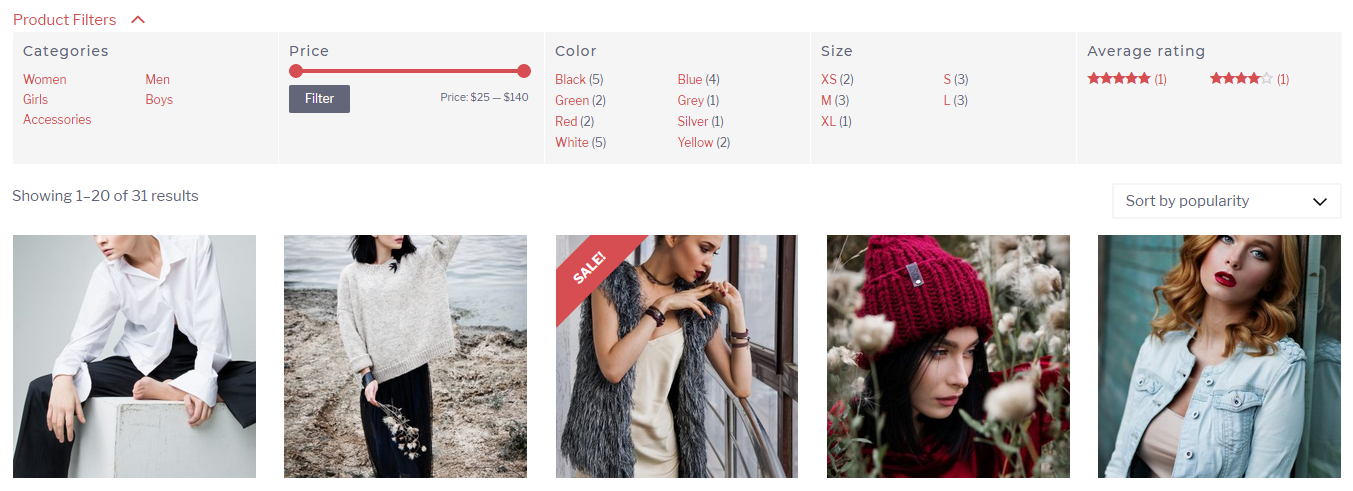Click the SALE! ribbon badge on fur vest
This screenshot has width=1353, height=491.
pos(589,267)
